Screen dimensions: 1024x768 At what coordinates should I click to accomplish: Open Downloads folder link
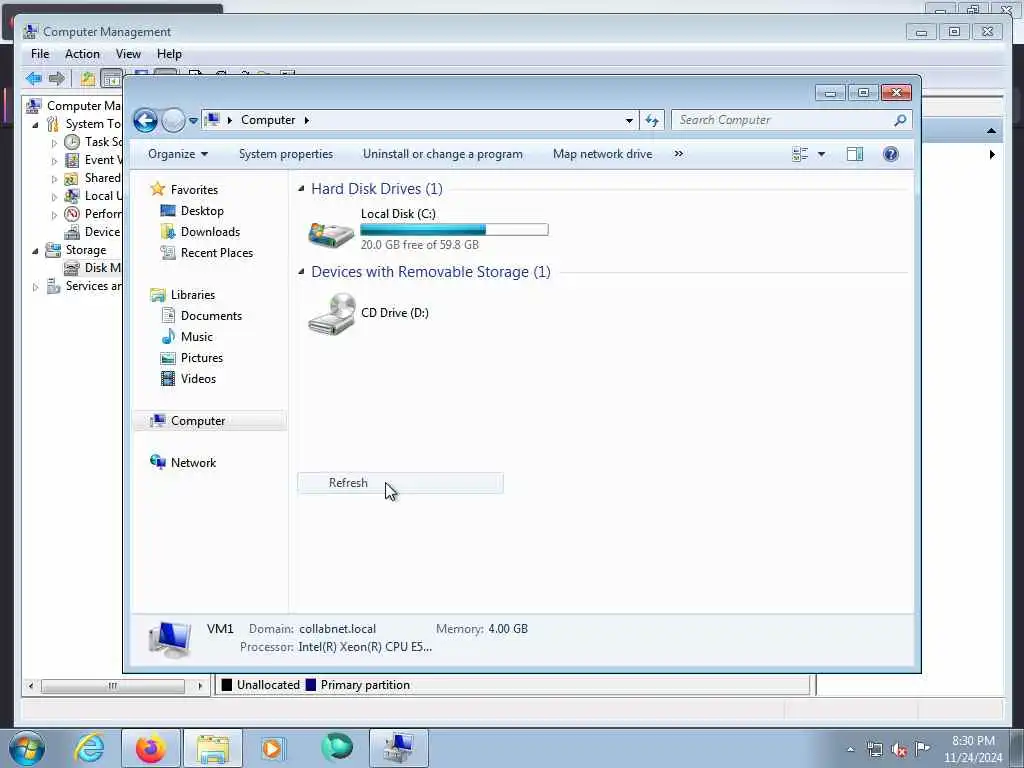click(210, 232)
